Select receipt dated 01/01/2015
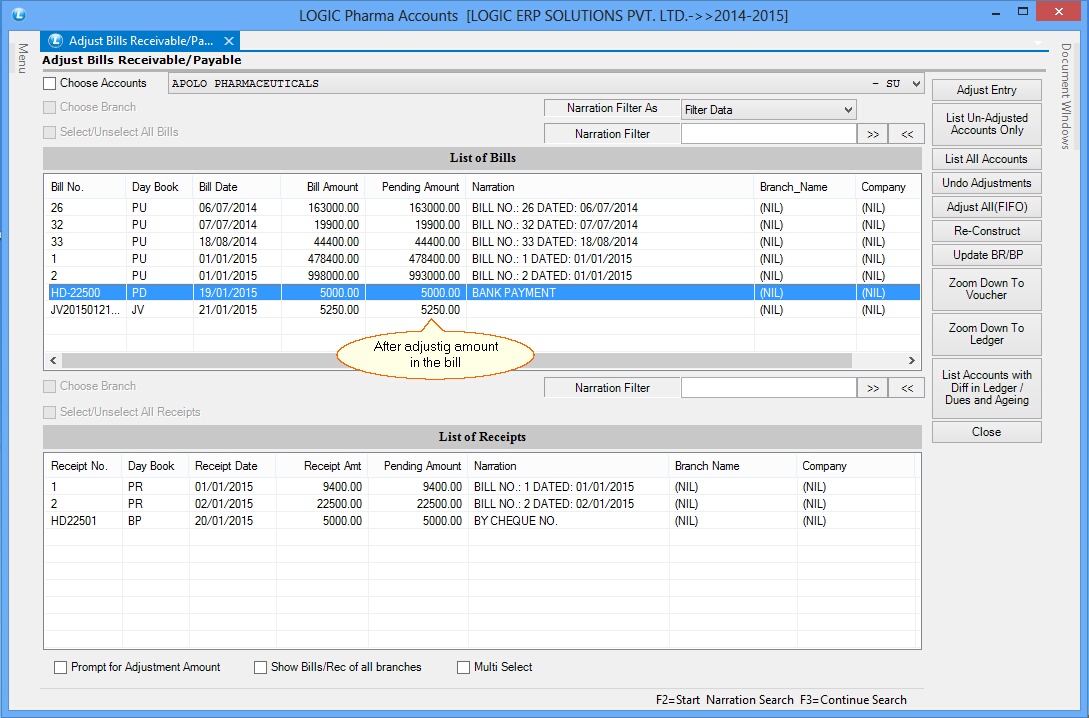1089x718 pixels. coord(481,487)
